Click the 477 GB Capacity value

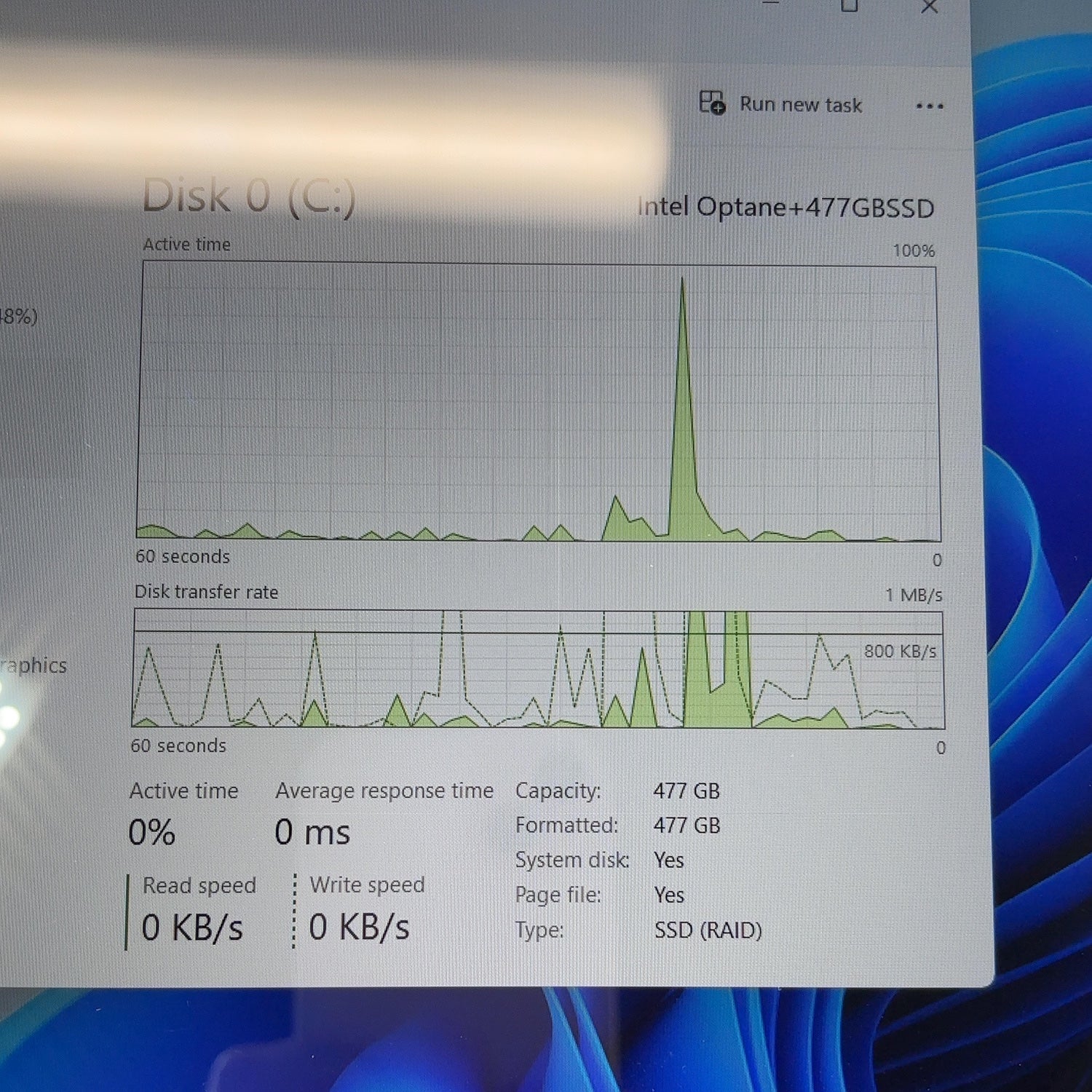click(x=687, y=791)
